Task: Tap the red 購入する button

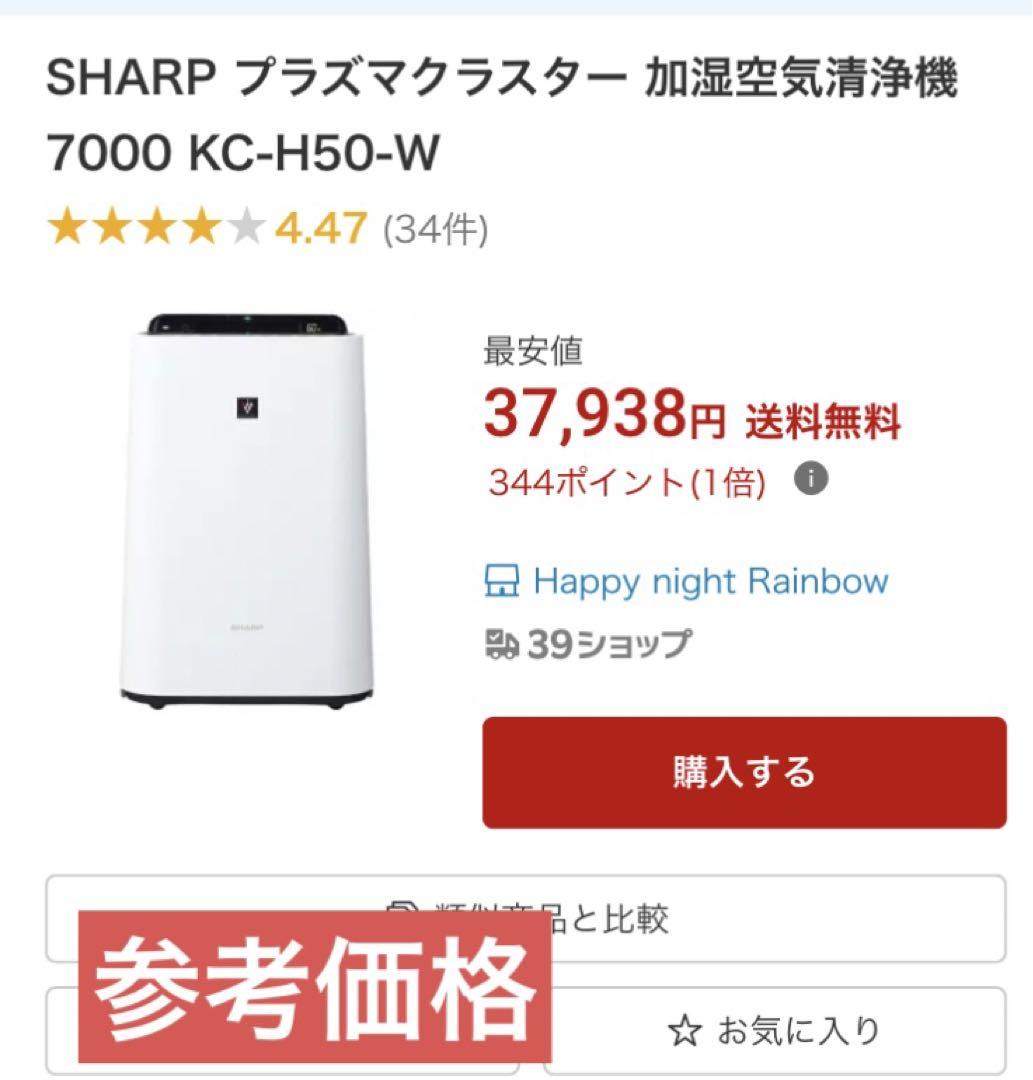Action: 744,772
